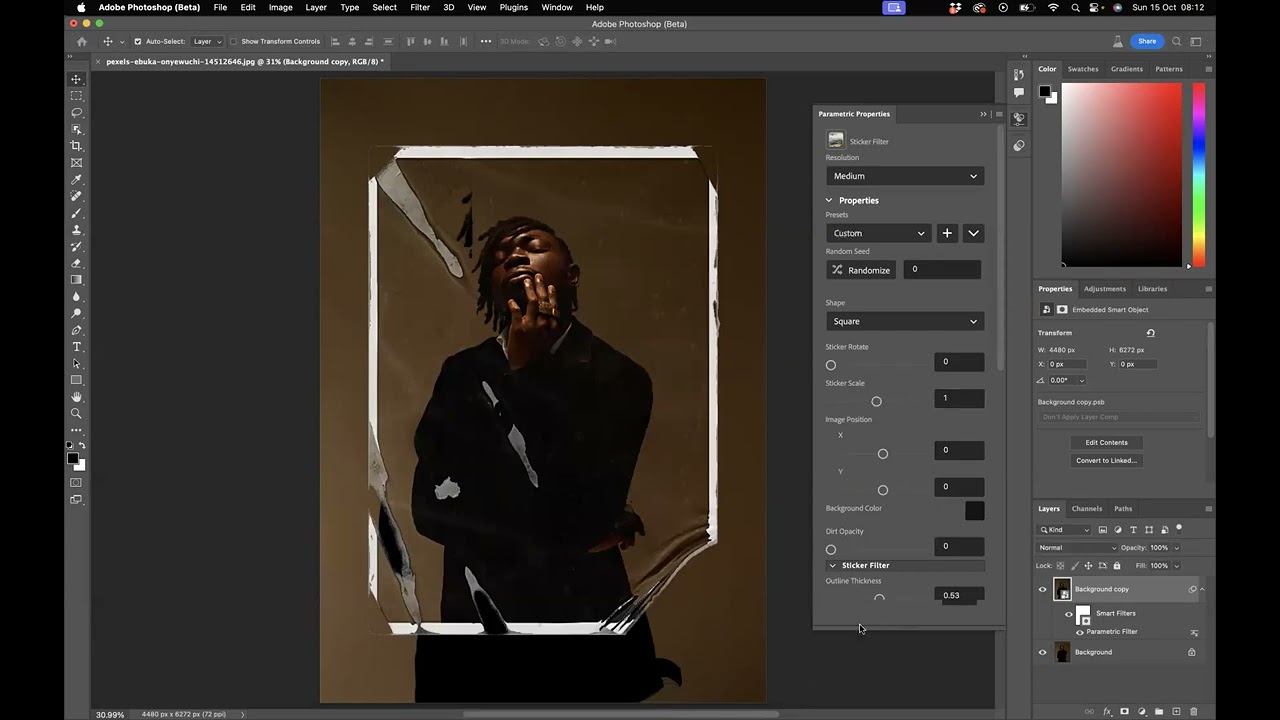
Task: Enable Show Transform Controls checkbox
Action: point(233,41)
